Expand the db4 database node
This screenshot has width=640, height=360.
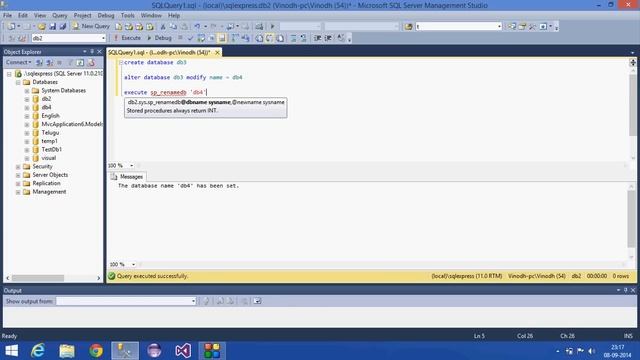[x=27, y=107]
